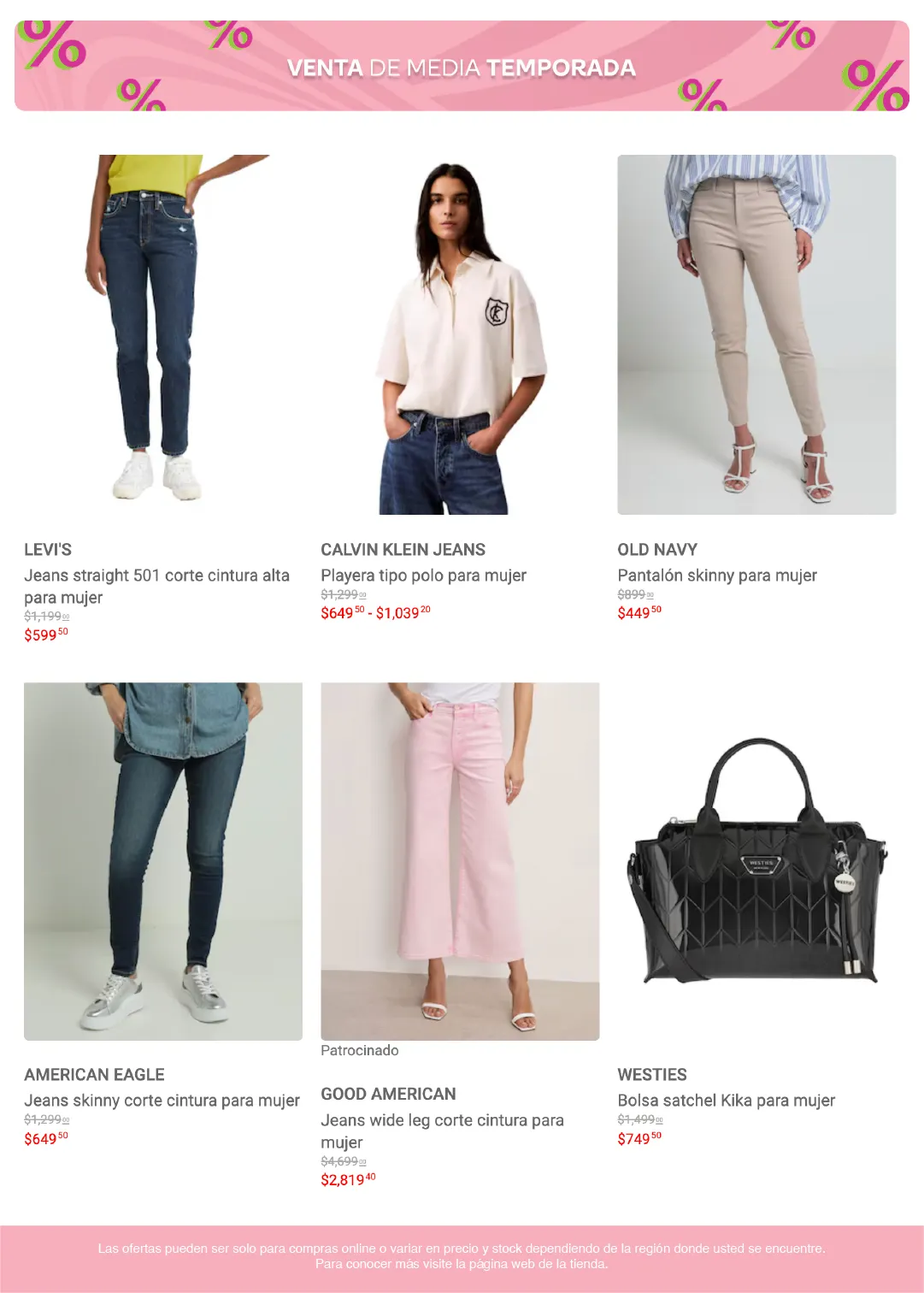Click the Venta de Media Temporada banner
Screen dimensions: 924x1293
[462, 66]
